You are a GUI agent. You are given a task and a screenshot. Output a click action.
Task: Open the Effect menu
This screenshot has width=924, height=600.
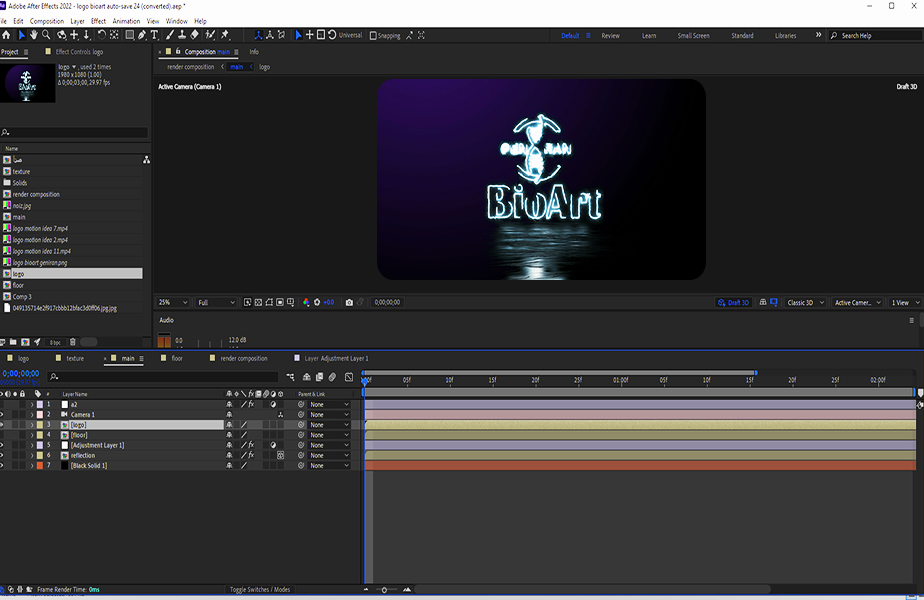(98, 21)
